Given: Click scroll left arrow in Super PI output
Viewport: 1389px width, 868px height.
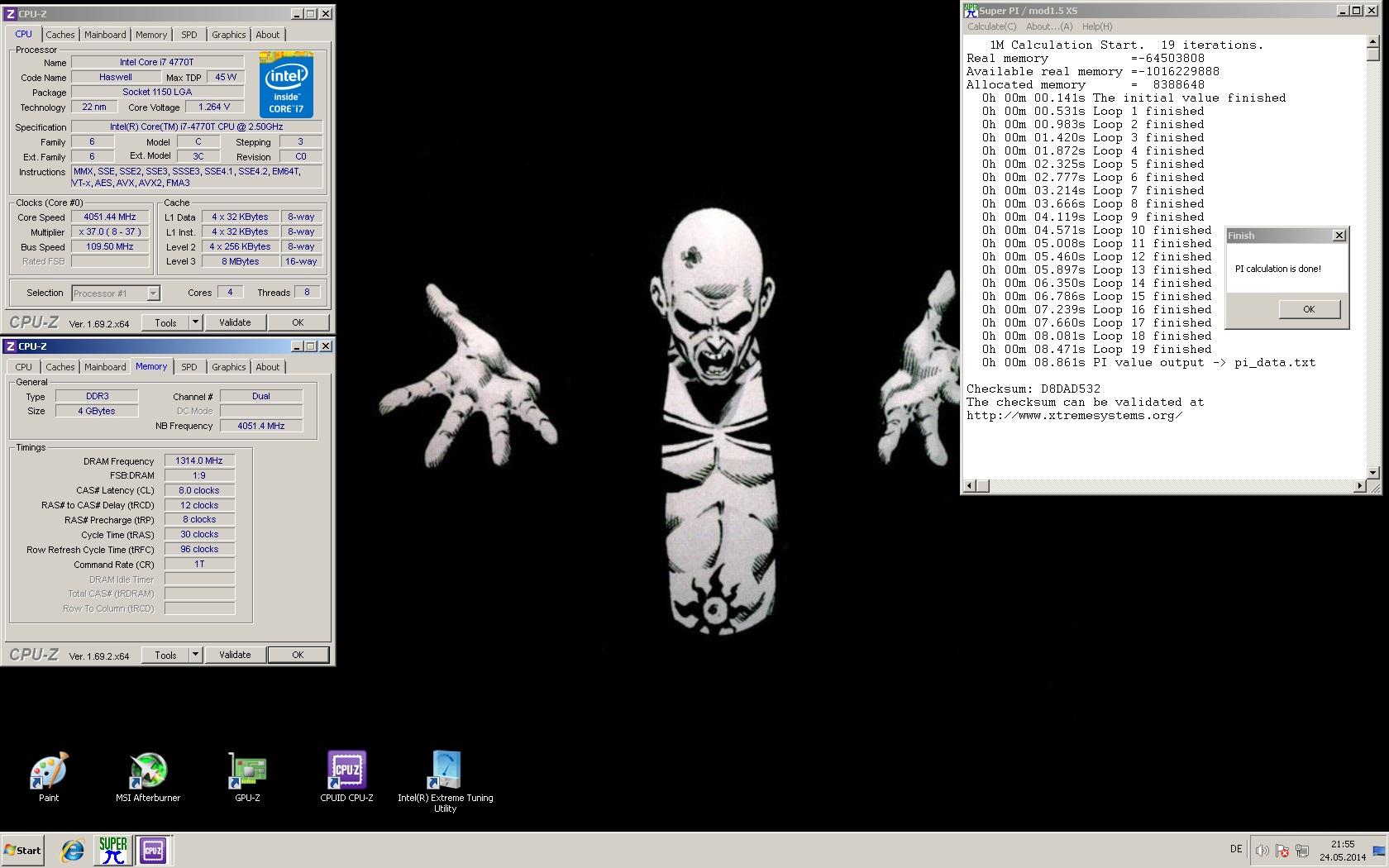Looking at the screenshot, I should tap(971, 486).
